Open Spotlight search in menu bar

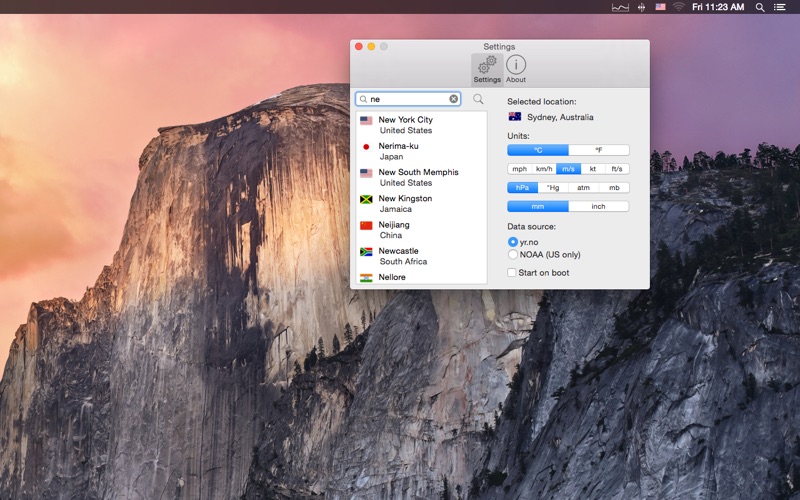pos(759,7)
